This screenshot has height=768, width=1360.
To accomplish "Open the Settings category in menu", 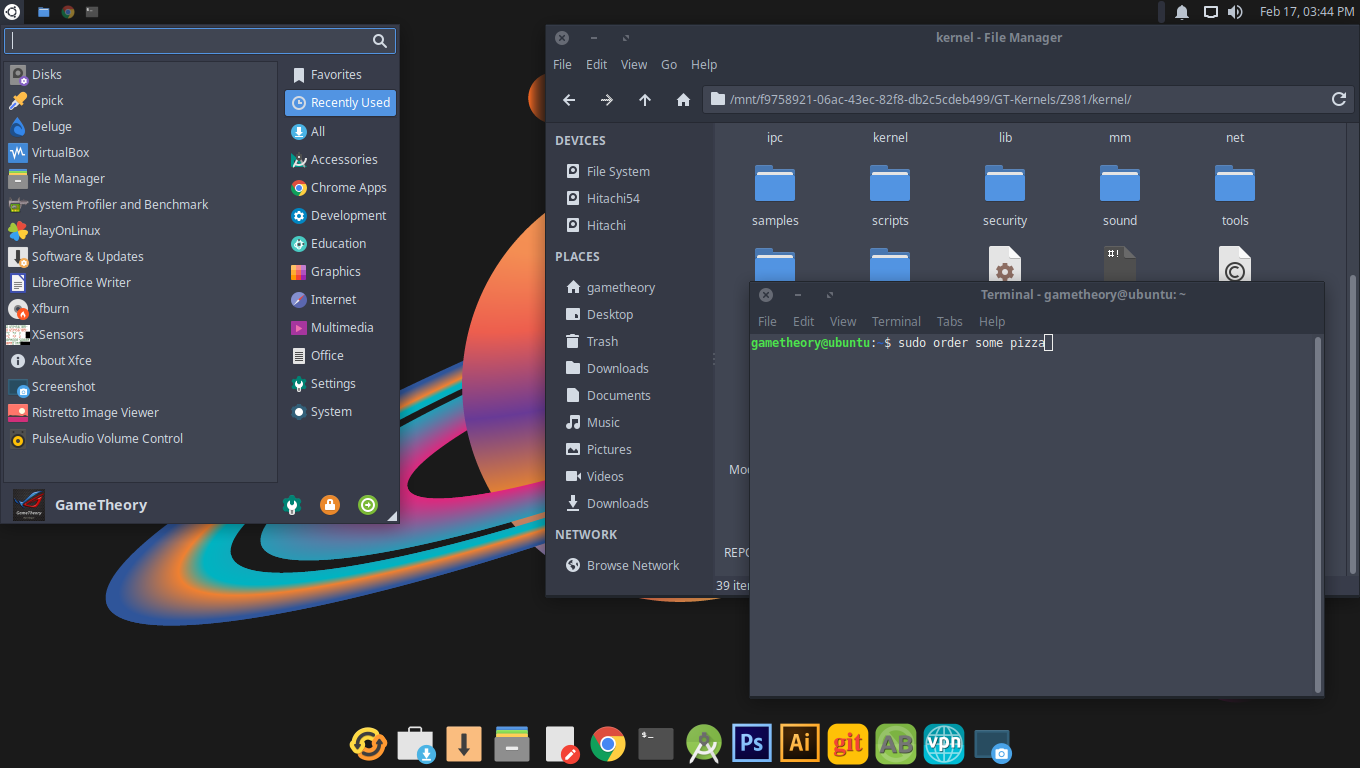I will 332,384.
